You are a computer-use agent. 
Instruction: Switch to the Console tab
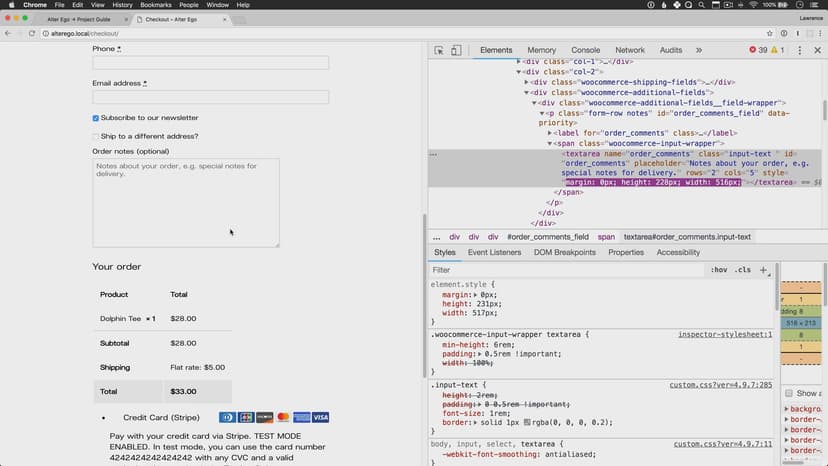(x=585, y=50)
